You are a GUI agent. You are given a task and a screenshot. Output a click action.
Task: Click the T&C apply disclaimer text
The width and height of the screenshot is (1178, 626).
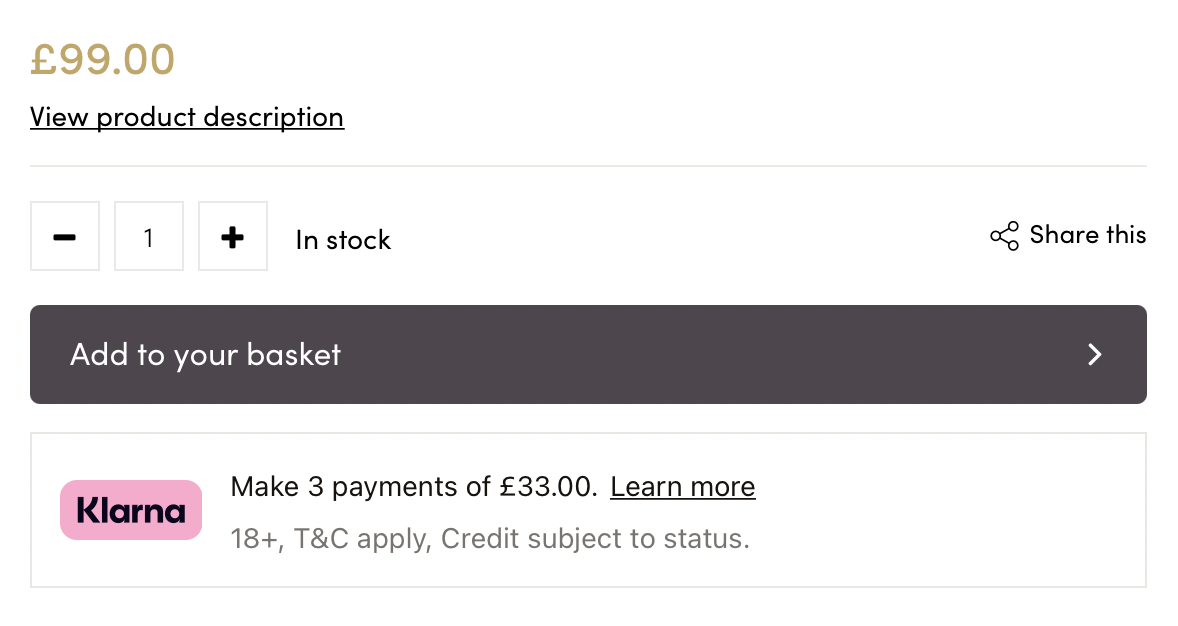pyautogui.click(x=490, y=538)
